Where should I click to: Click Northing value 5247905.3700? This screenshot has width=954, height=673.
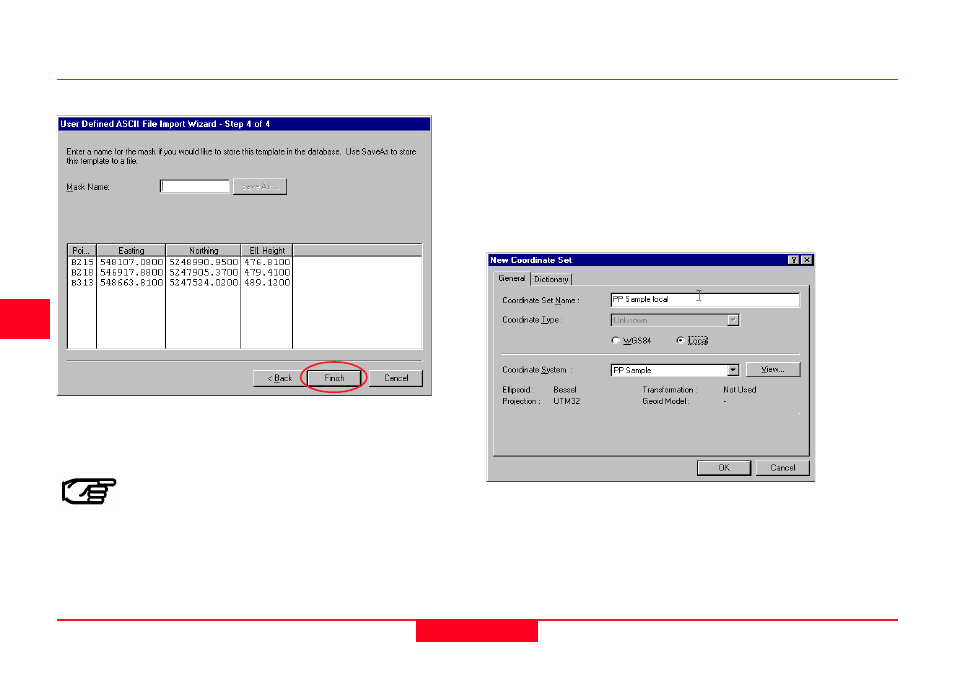tap(204, 273)
